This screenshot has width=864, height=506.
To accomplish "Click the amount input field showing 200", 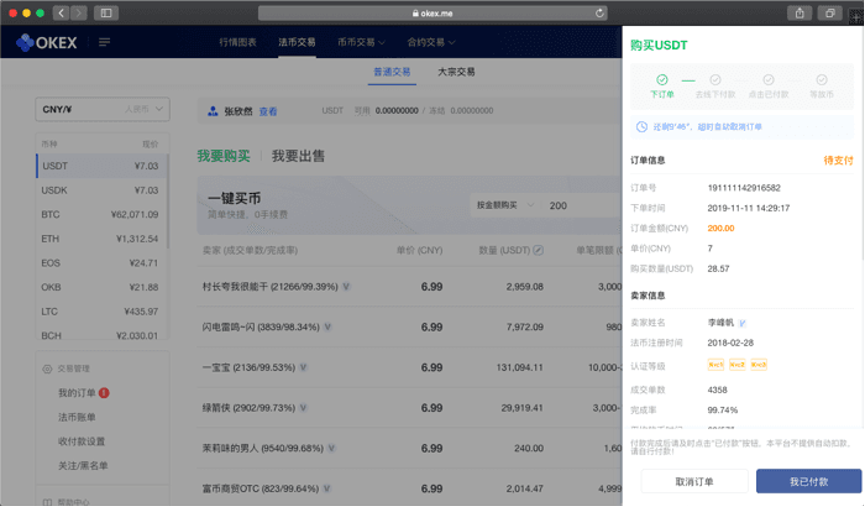I will pos(580,205).
